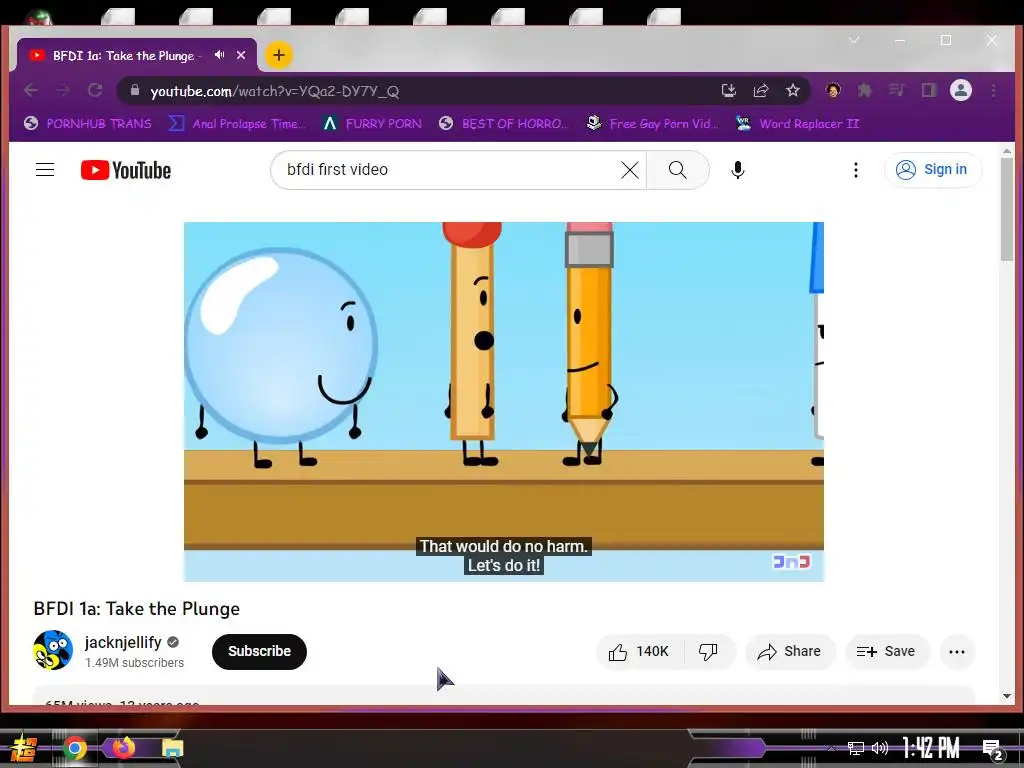Open the Word Replacer II bookmark
Viewport: 1024px width, 768px height.
click(x=798, y=123)
